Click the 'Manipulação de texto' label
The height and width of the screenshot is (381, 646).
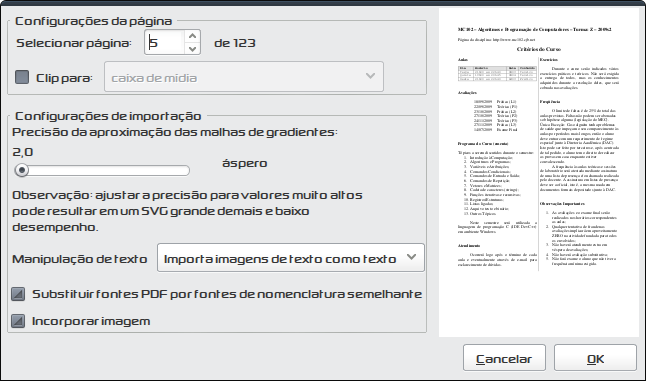(80, 259)
